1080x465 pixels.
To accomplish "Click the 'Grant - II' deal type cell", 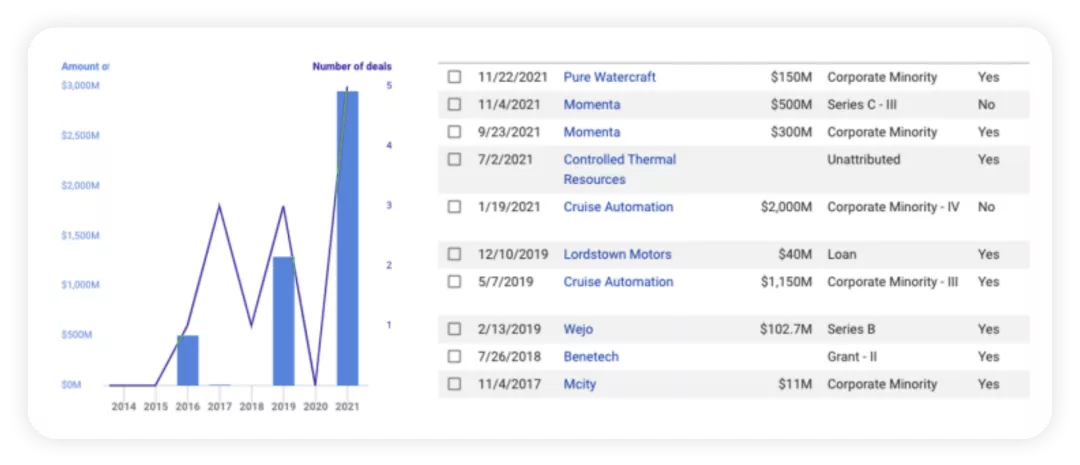I will [852, 357].
